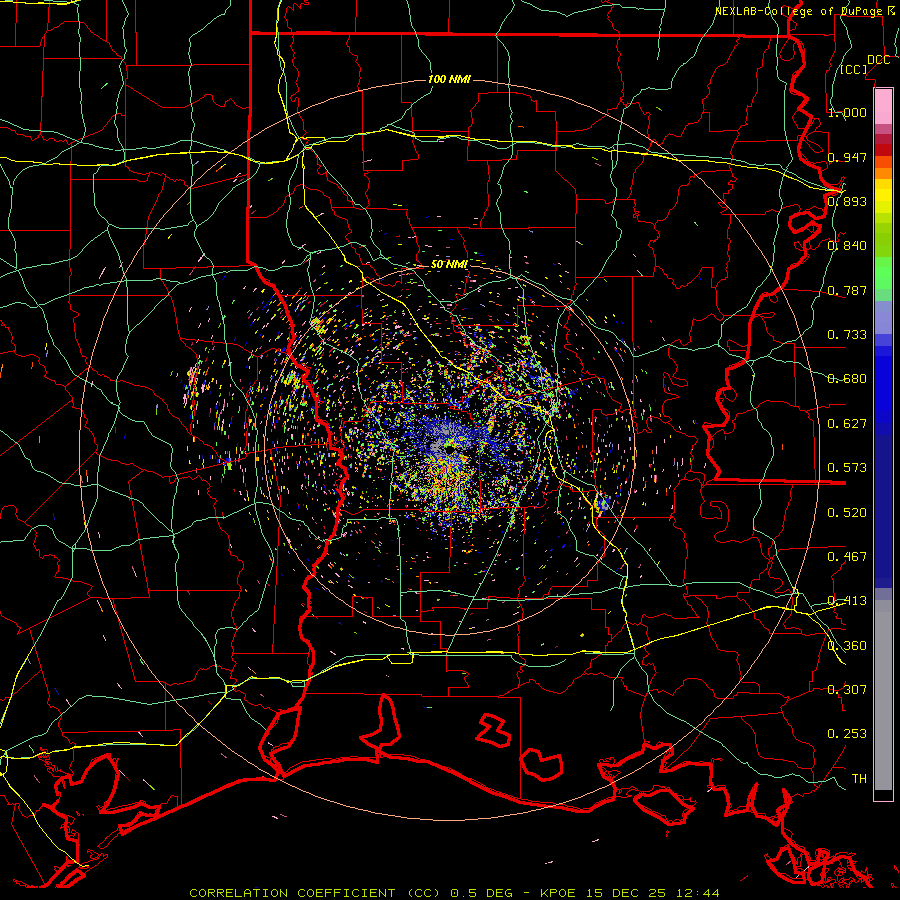The image size is (900, 900).
Task: Pick the pink segment of the color bar
Action: 883,106
